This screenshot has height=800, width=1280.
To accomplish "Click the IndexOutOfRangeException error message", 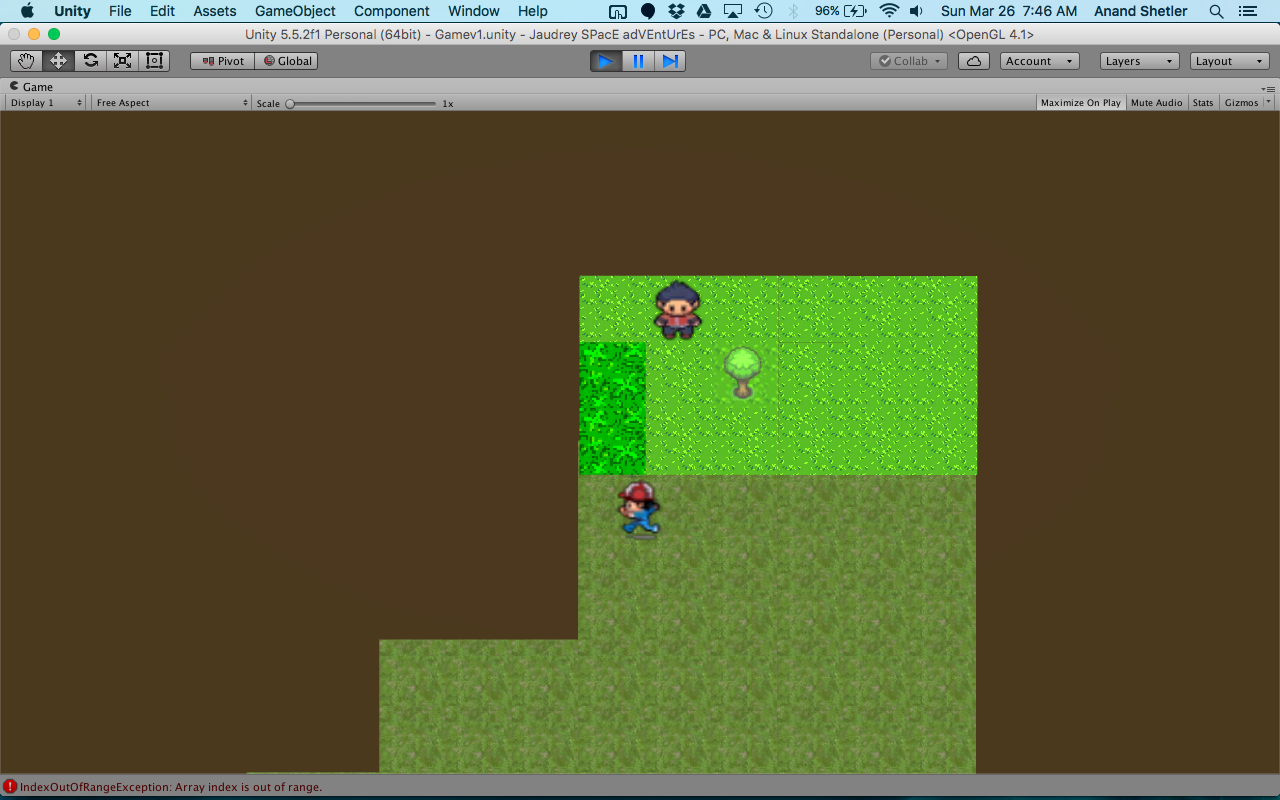I will click(x=171, y=787).
